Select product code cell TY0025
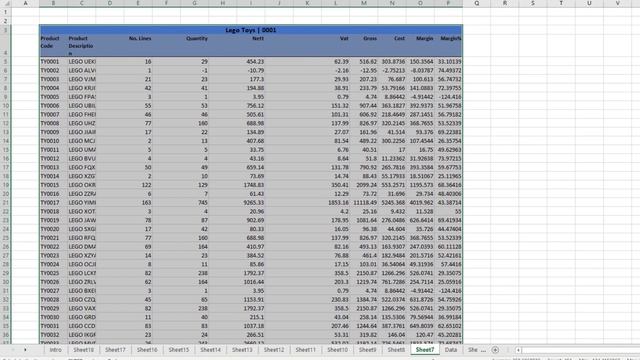Image resolution: width=640 pixels, height=360 pixels. click(53, 273)
